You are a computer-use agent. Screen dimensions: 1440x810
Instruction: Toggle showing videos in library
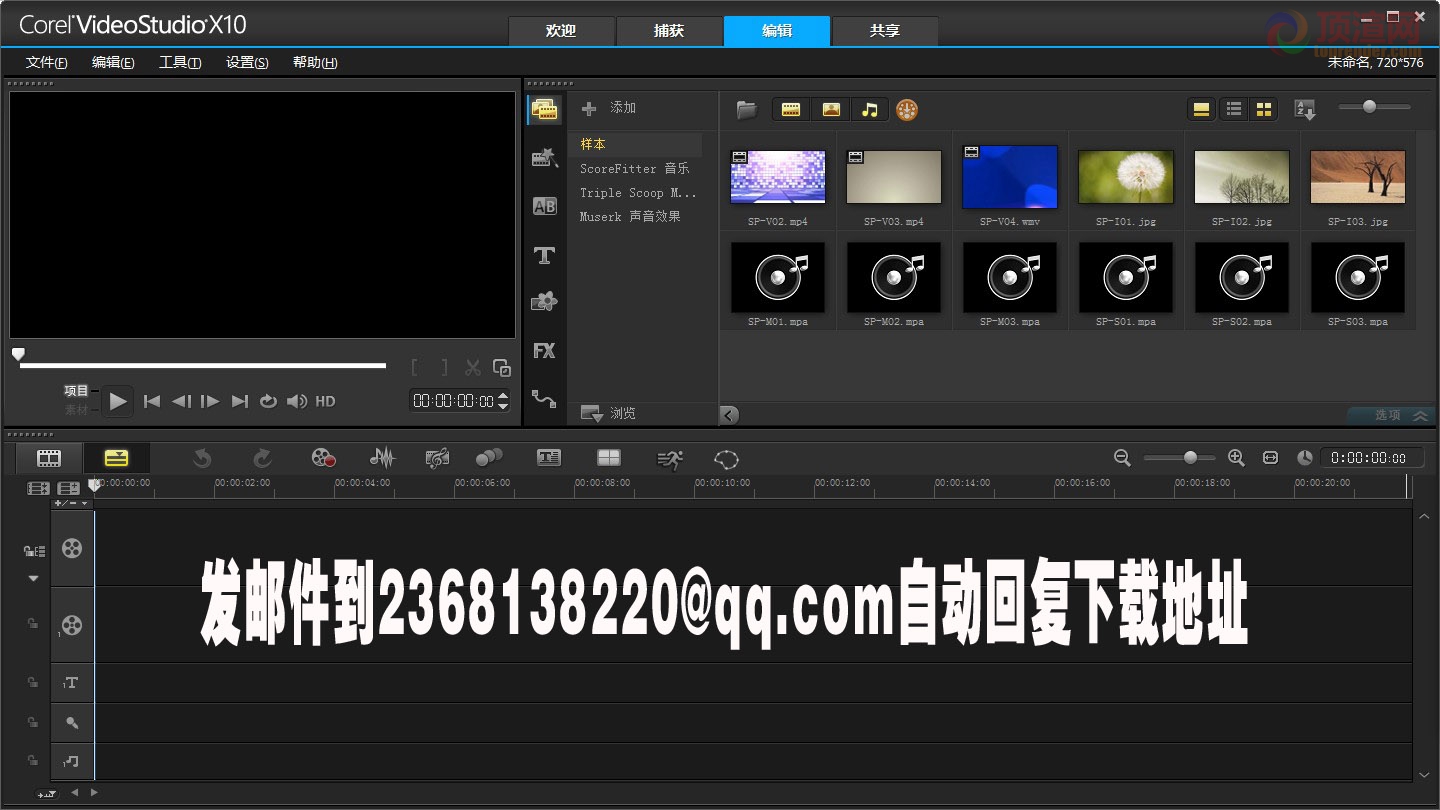(791, 110)
